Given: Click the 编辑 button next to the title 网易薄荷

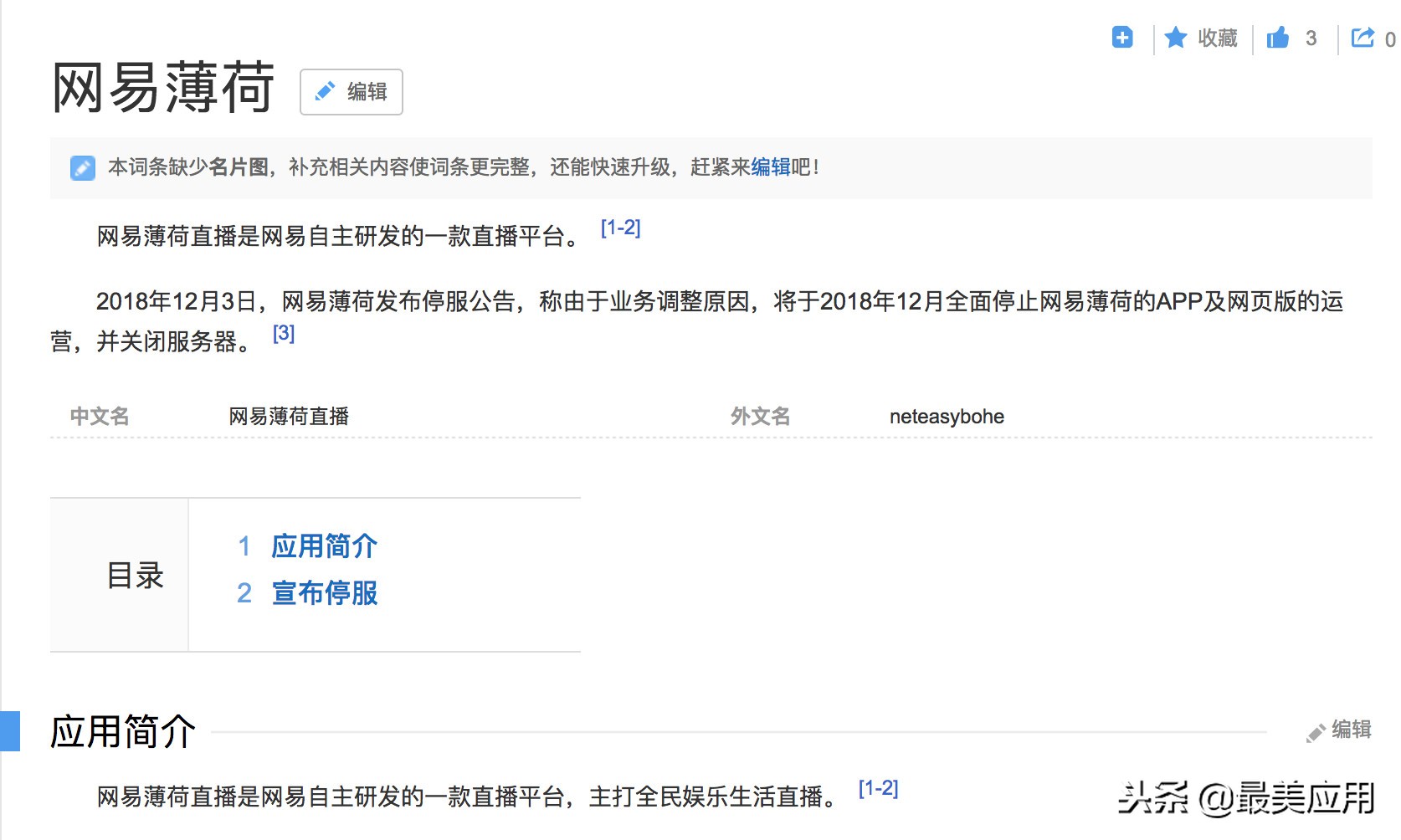Looking at the screenshot, I should coord(352,92).
